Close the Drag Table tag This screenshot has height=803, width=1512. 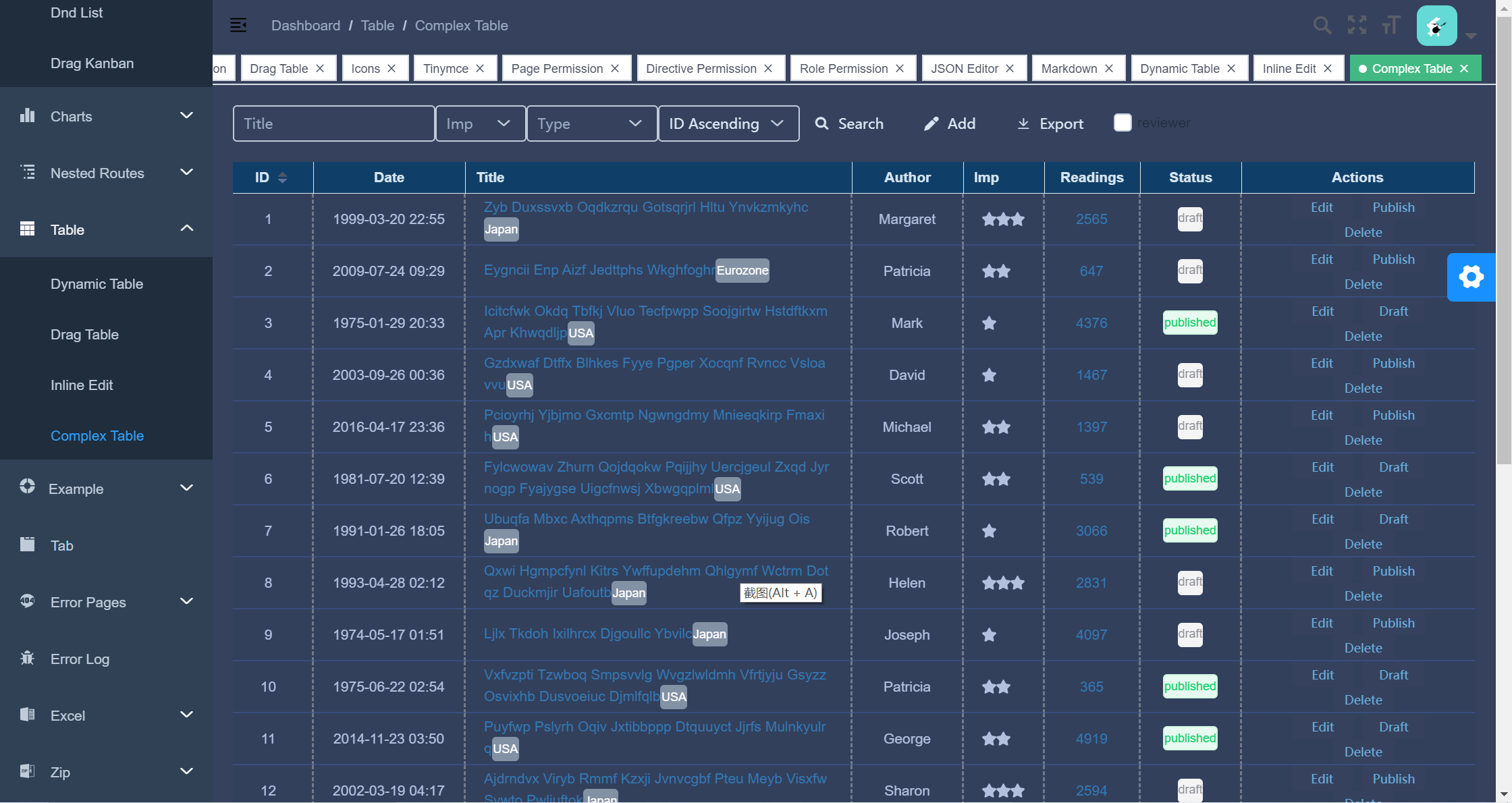tap(321, 69)
